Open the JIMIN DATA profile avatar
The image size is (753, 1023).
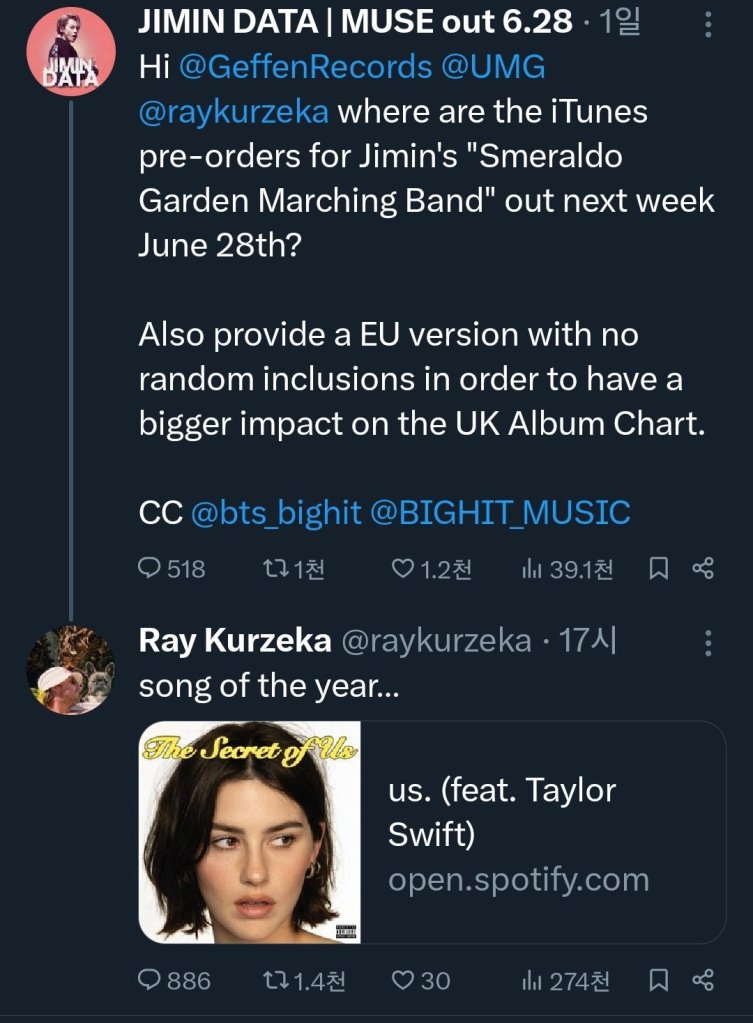70,51
